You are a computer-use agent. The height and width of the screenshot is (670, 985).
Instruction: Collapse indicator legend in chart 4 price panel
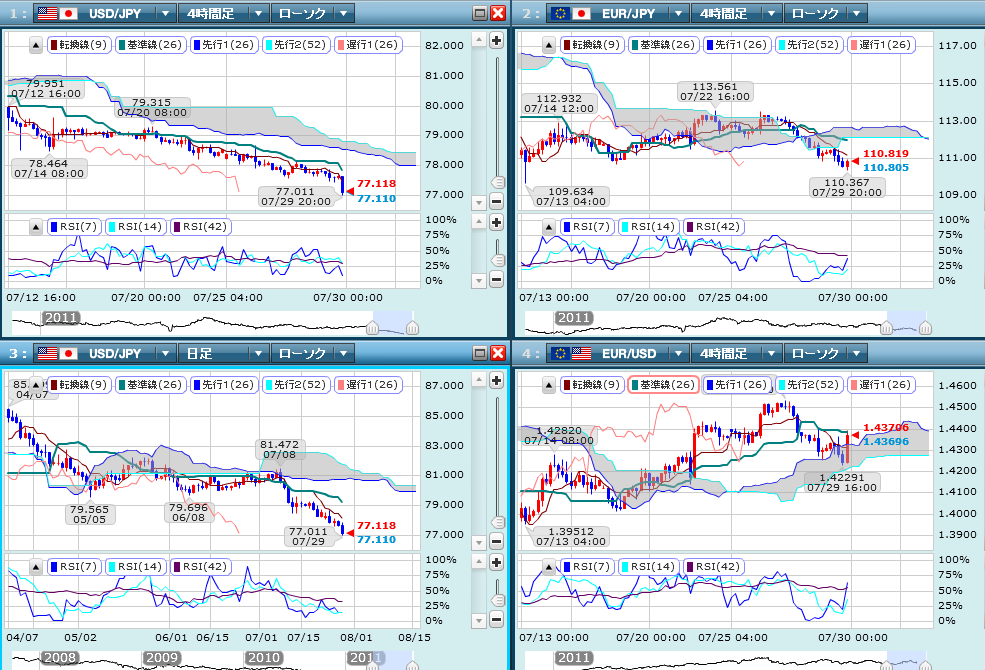click(x=548, y=385)
